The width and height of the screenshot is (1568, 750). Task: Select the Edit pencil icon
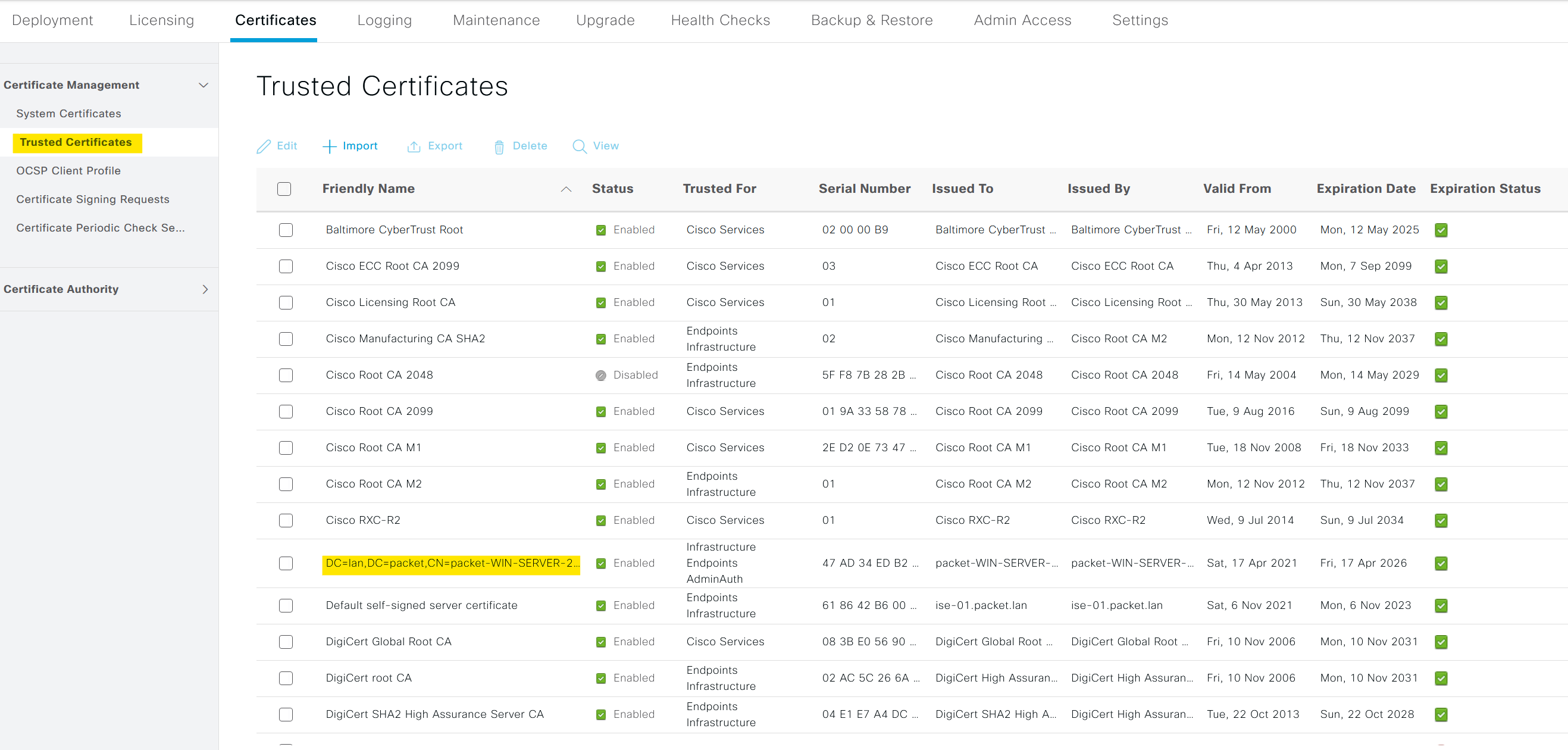[x=264, y=146]
